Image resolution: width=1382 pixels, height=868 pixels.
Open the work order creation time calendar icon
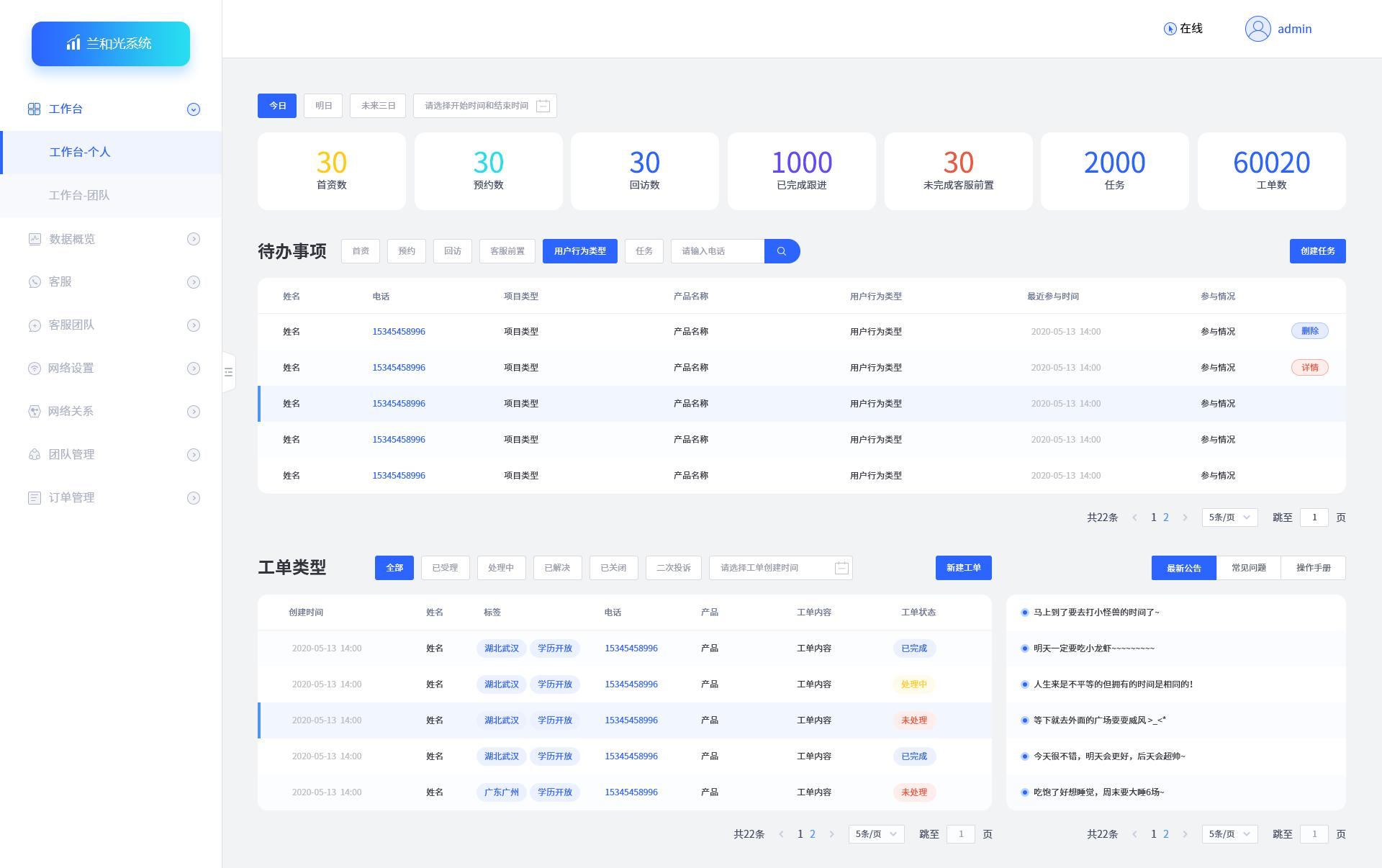[x=841, y=568]
